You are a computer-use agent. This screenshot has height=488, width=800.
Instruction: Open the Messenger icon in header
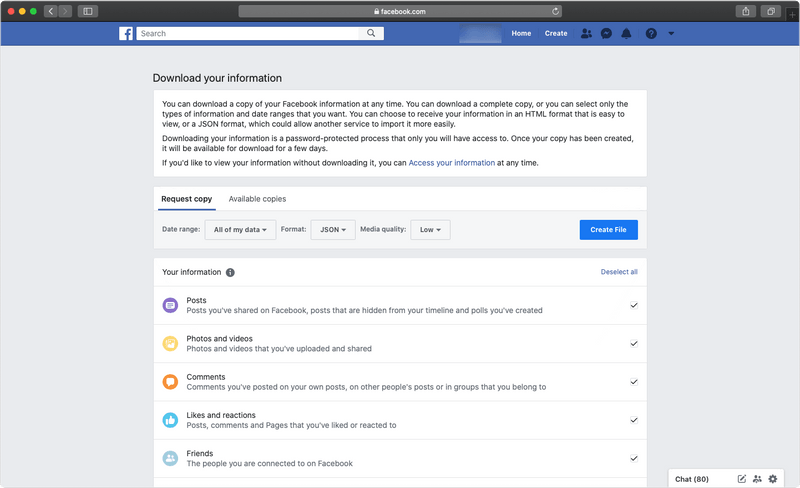point(606,33)
